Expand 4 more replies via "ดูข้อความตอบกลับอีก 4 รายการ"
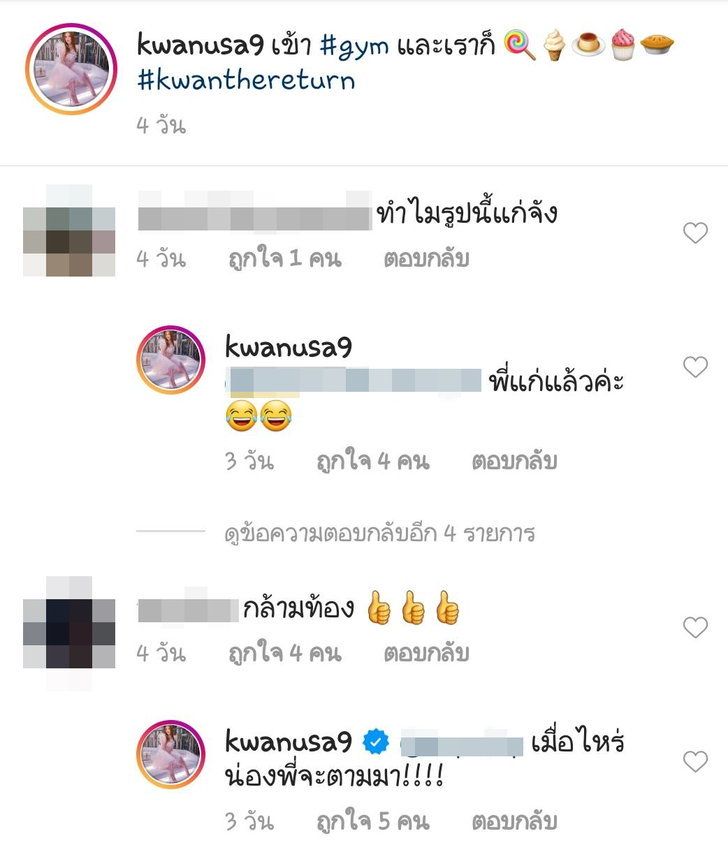This screenshot has height=859, width=728. pyautogui.click(x=380, y=532)
